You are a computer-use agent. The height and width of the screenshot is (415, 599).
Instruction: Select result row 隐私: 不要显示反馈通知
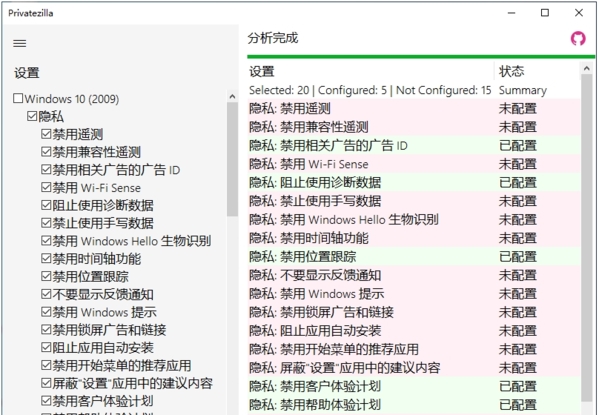pos(414,275)
